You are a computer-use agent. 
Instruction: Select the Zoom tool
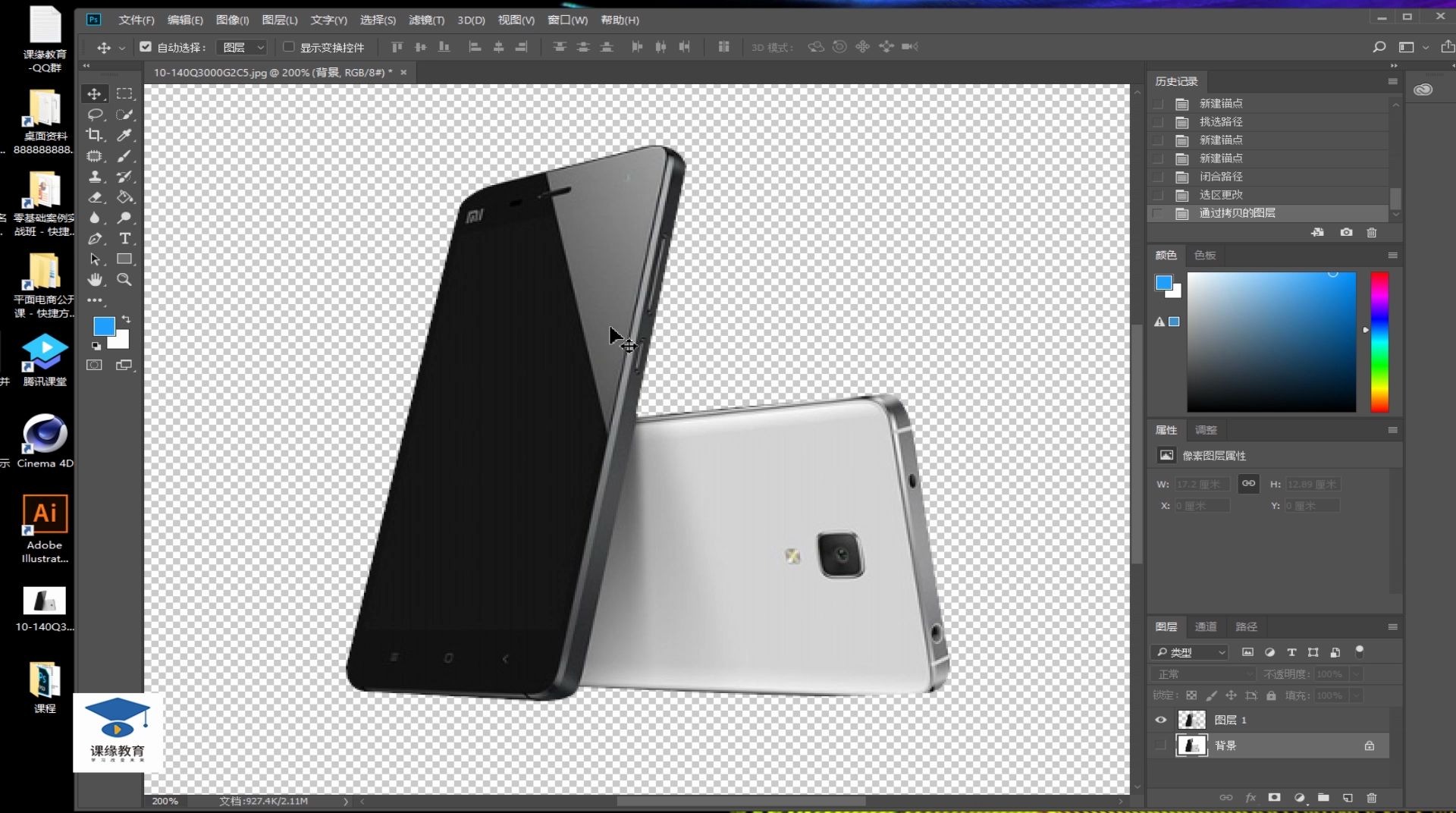(124, 280)
